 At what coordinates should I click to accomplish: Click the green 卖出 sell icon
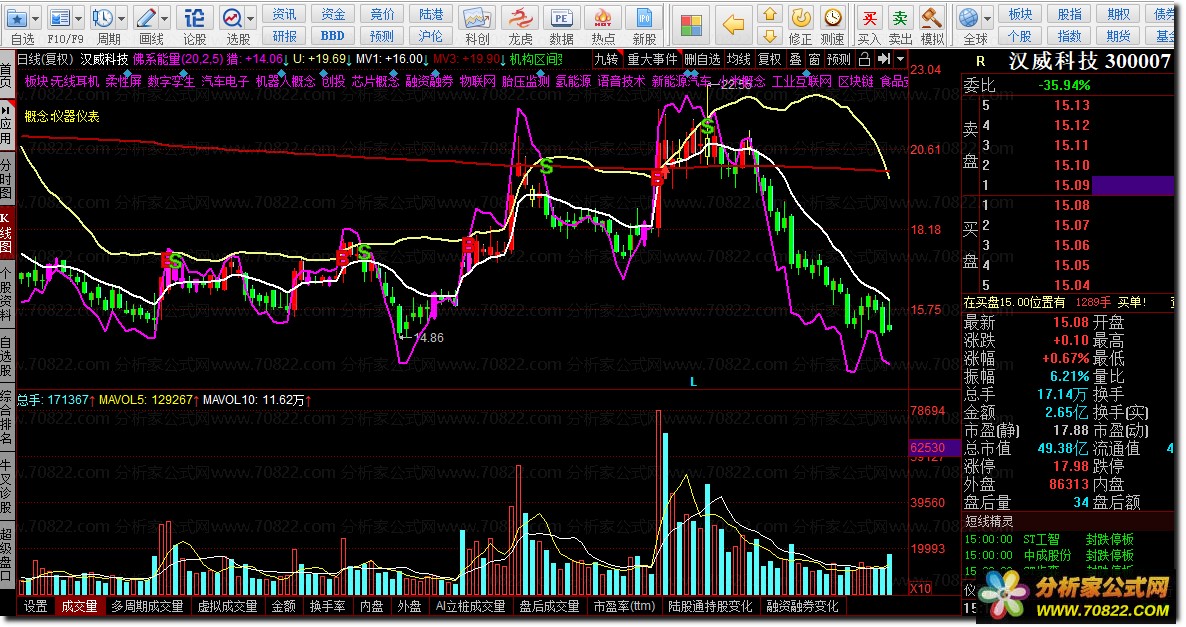click(x=900, y=18)
